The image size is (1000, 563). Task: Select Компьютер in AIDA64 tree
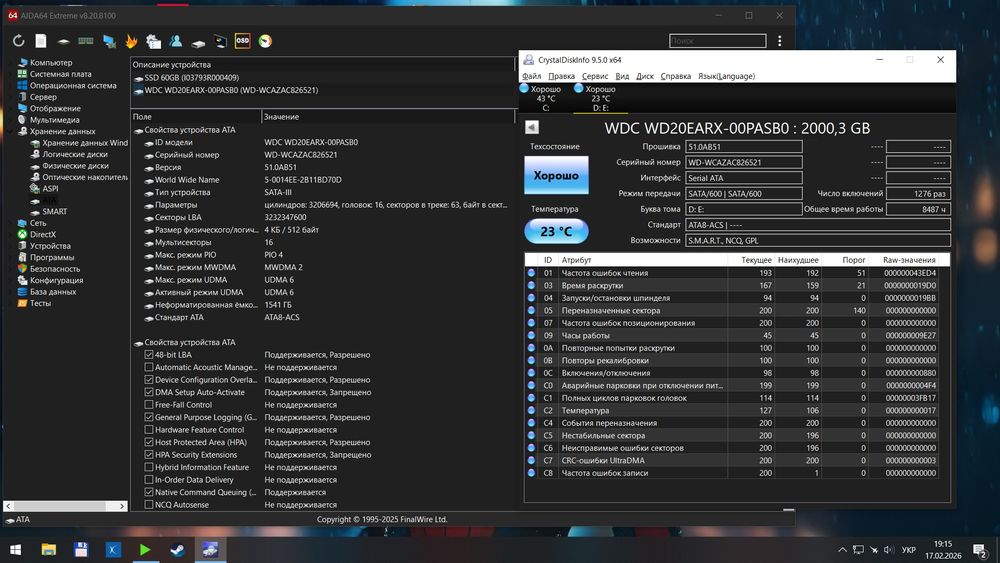pos(51,62)
